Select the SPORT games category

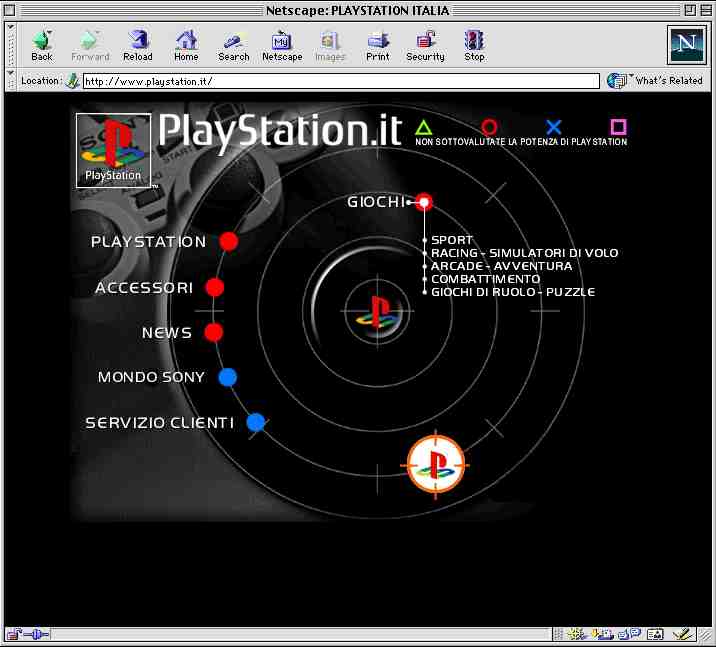(x=452, y=240)
